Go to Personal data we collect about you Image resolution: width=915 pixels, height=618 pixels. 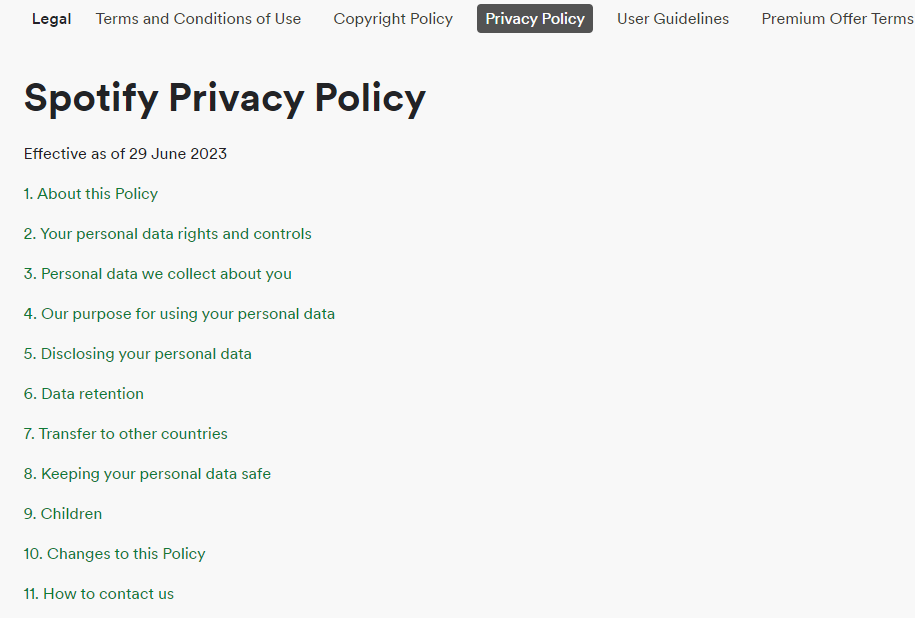pyautogui.click(x=158, y=274)
